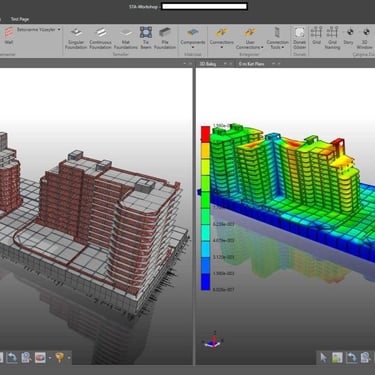
Task: Select pointer tool in right viewport toolbar
Action: point(323,358)
